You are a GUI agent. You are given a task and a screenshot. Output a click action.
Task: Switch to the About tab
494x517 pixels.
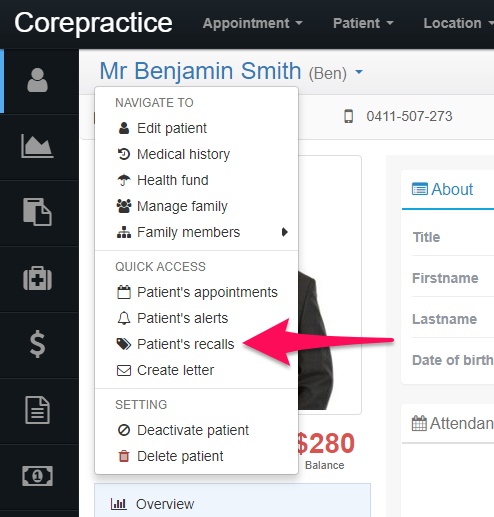click(443, 190)
